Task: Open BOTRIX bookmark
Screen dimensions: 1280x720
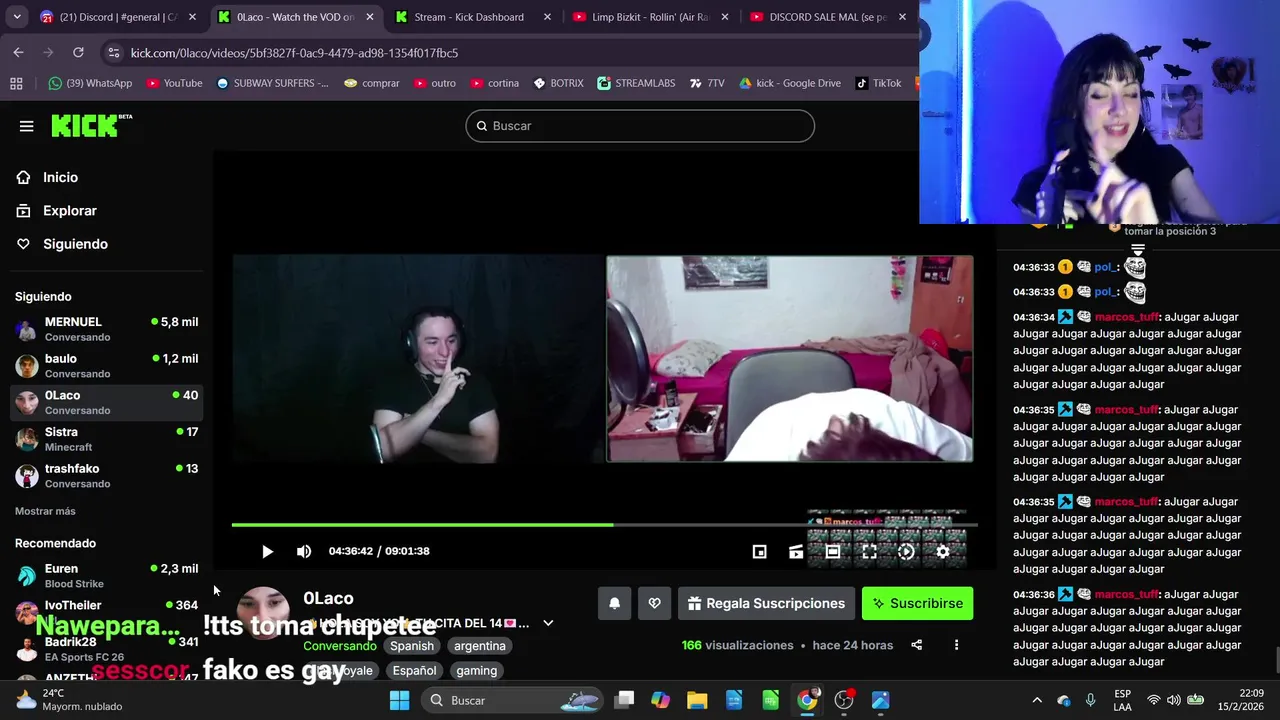Action: pos(558,83)
